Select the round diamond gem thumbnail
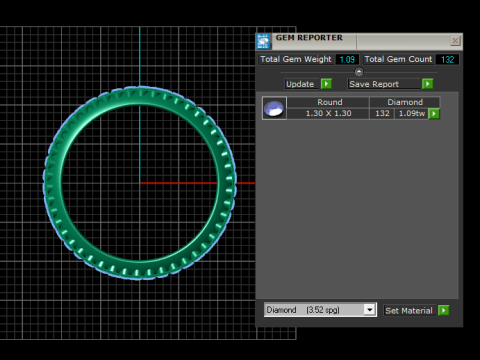 click(x=274, y=108)
